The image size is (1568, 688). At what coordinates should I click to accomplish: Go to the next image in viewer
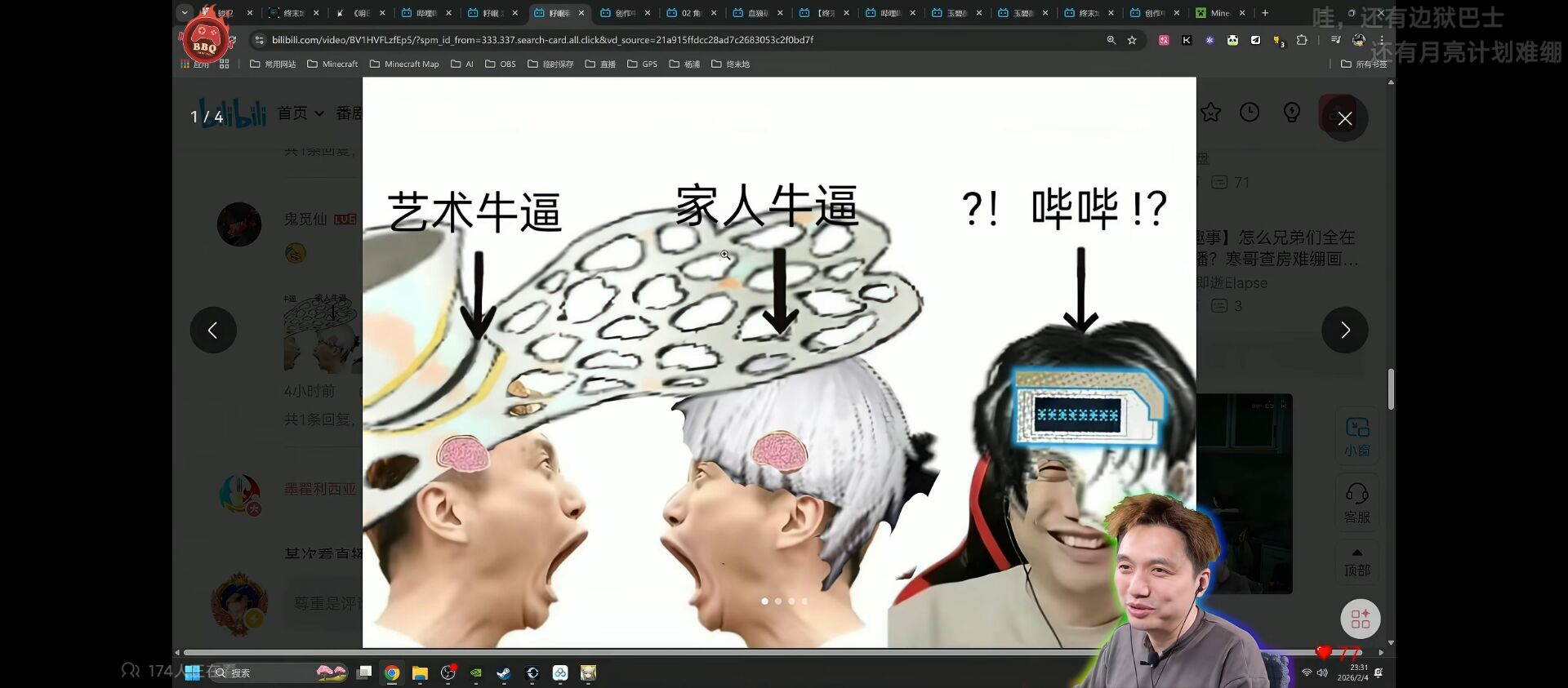[x=1344, y=330]
